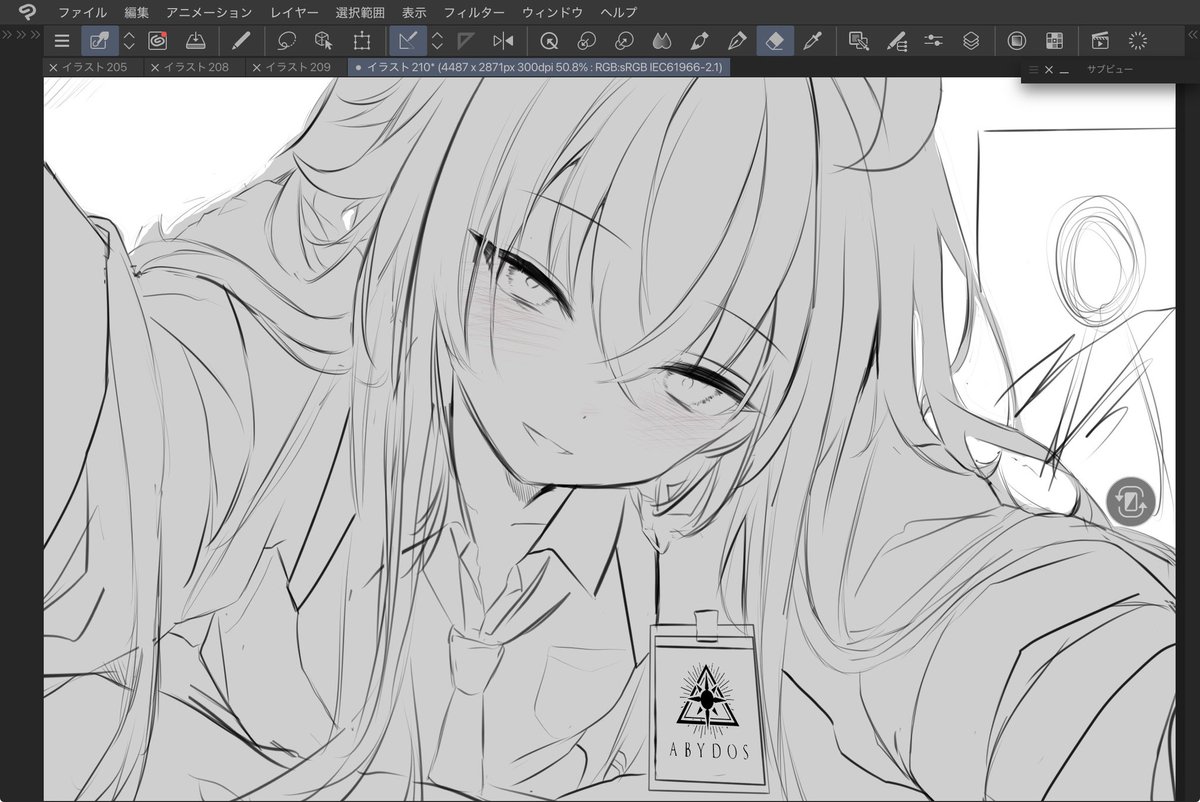
Task: Select the Blend water-drops tool
Action: (x=661, y=41)
